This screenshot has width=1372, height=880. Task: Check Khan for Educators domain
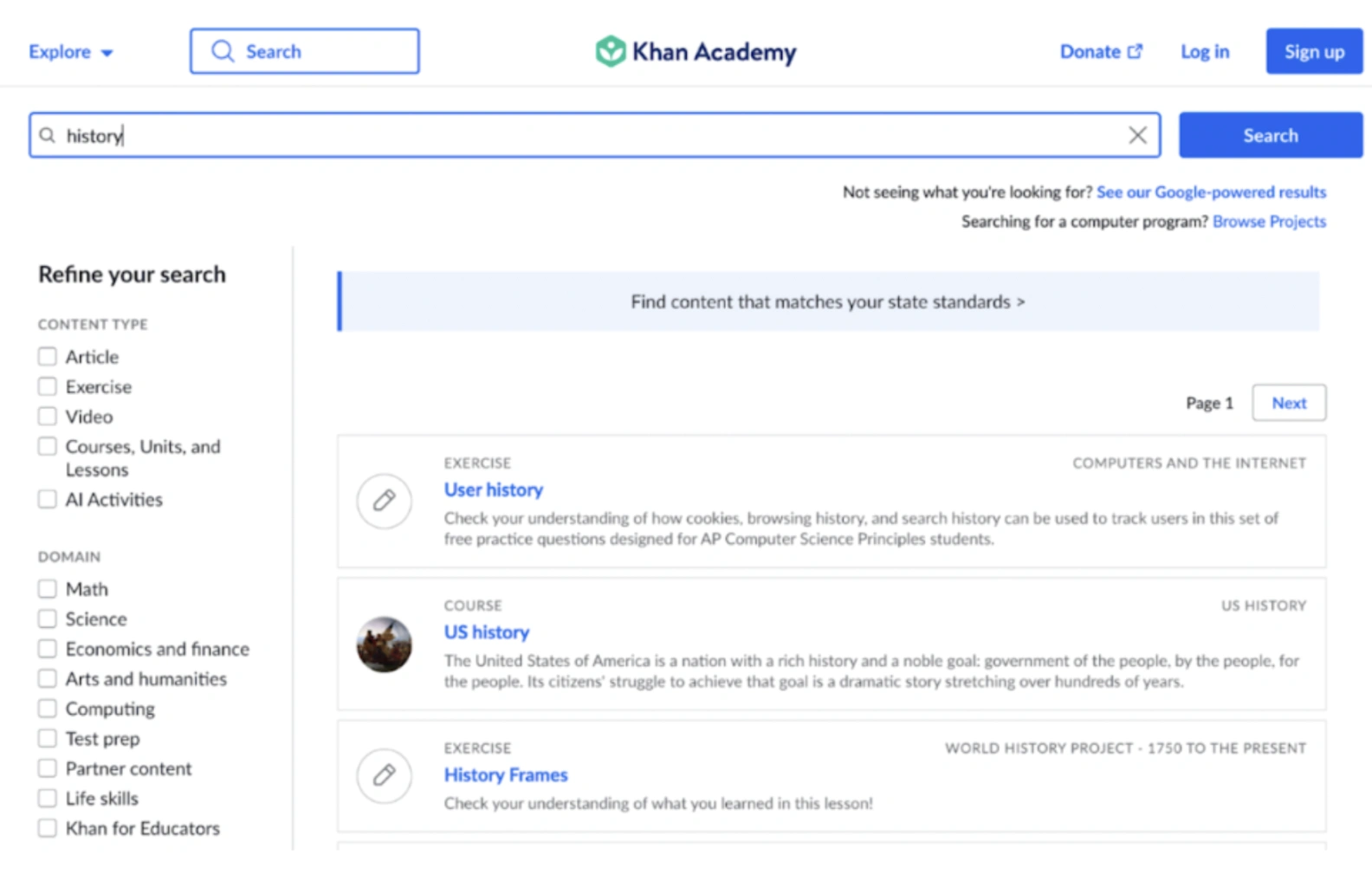tap(48, 828)
